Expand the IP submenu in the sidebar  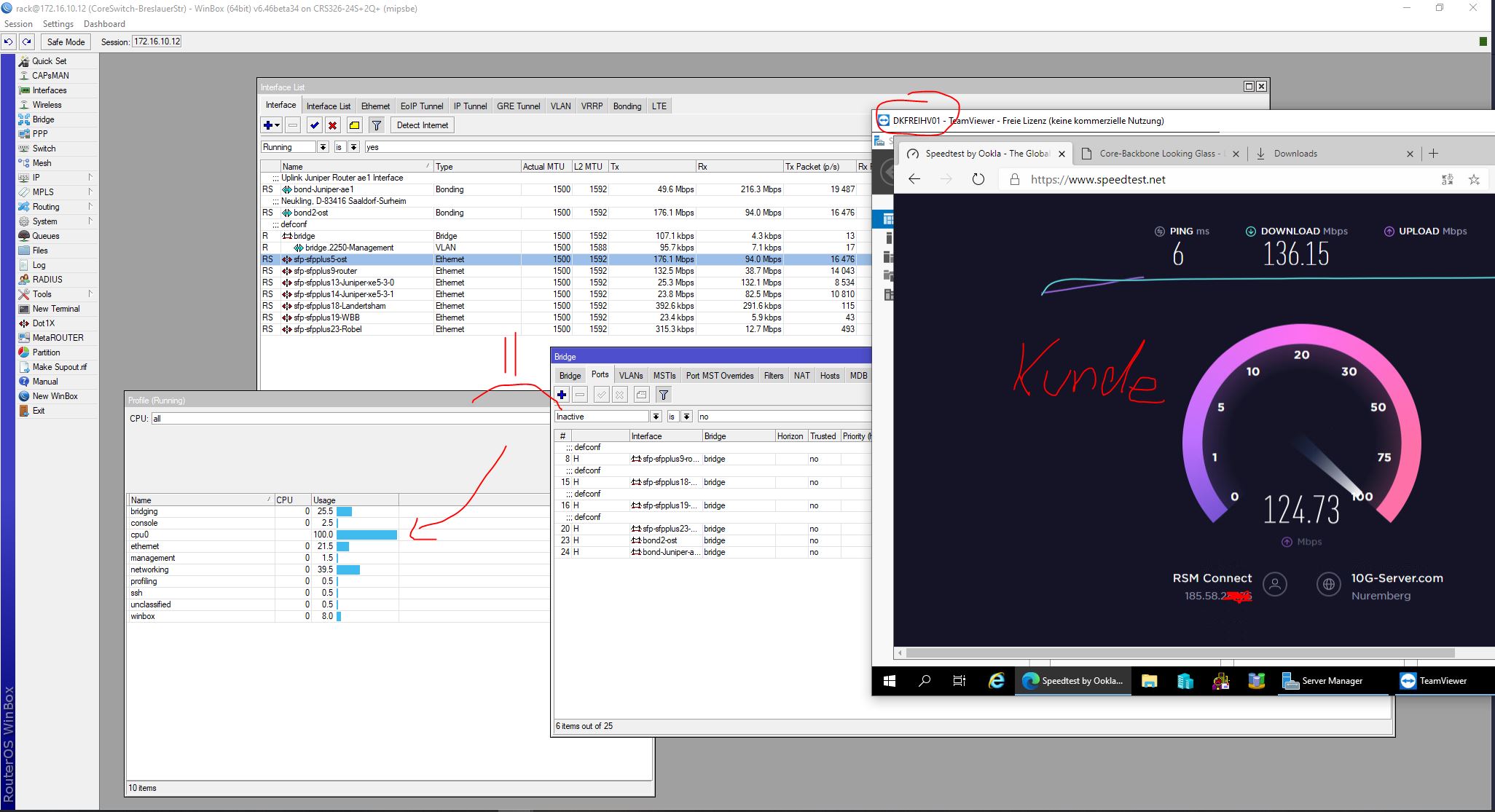coord(90,178)
